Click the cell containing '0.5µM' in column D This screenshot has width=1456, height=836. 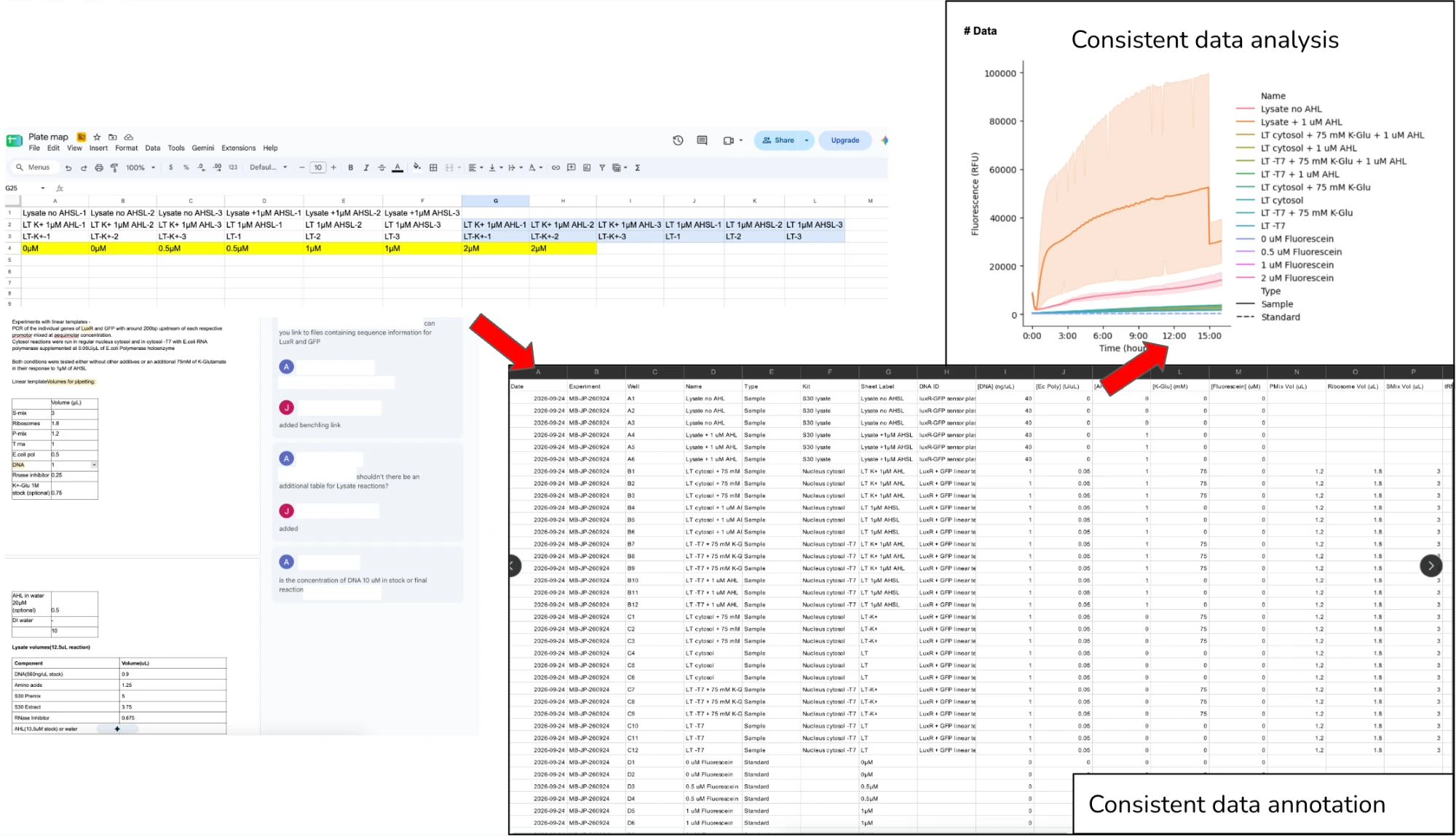tap(264, 249)
